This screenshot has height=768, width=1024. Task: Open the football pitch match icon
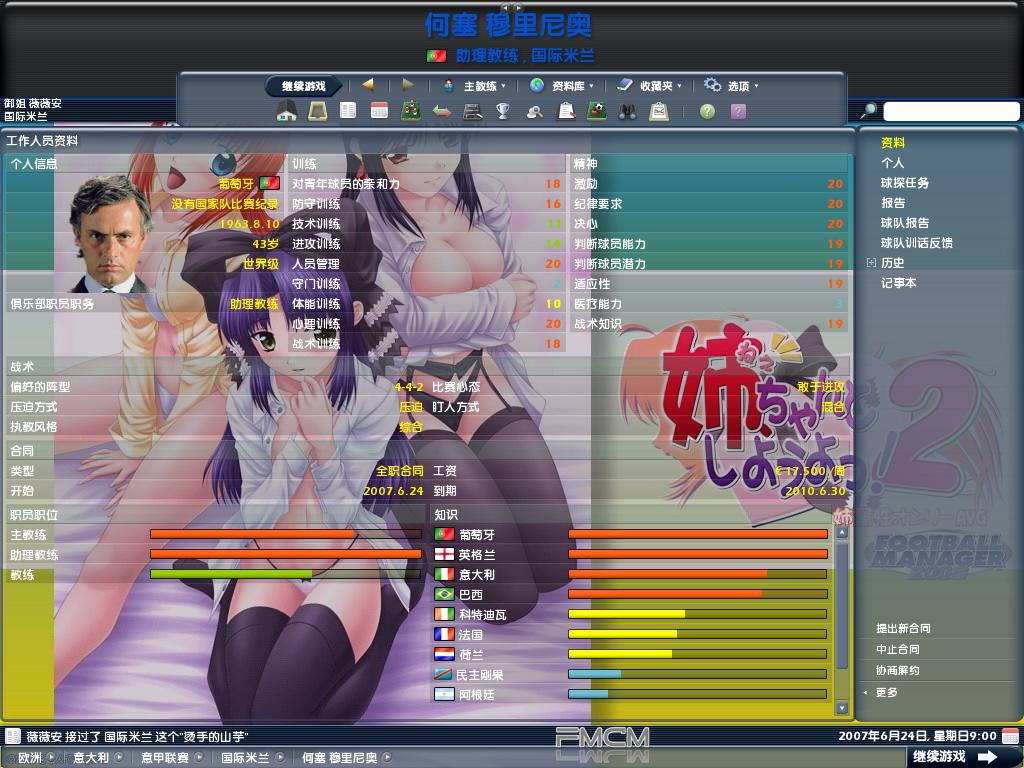click(x=596, y=111)
